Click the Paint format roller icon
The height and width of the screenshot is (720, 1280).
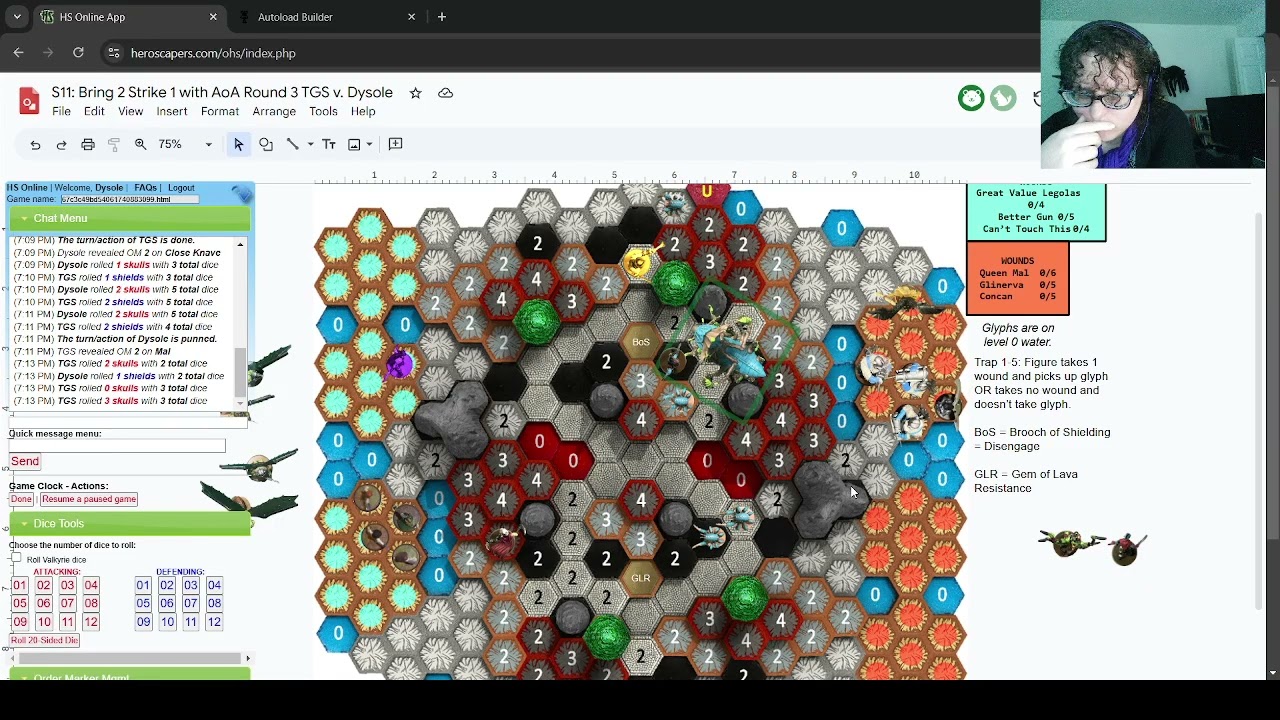[x=114, y=144]
